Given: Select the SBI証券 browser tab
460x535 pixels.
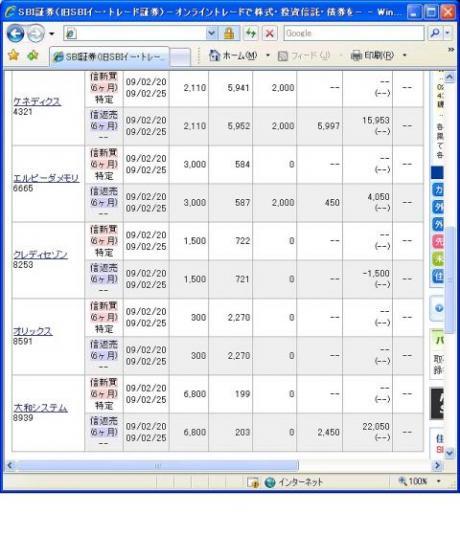Looking at the screenshot, I should pos(109,57).
